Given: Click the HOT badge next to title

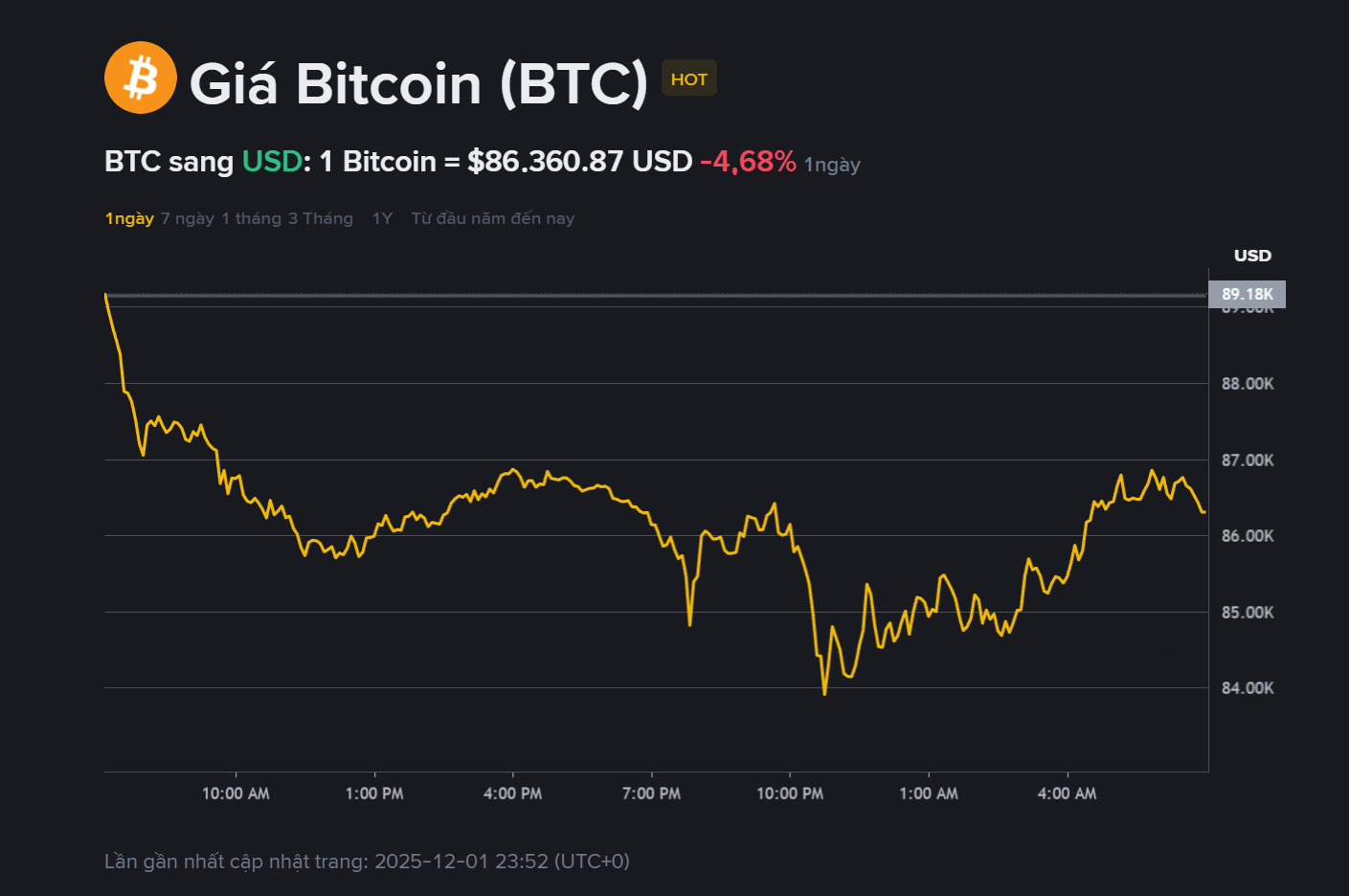Looking at the screenshot, I should click(688, 79).
